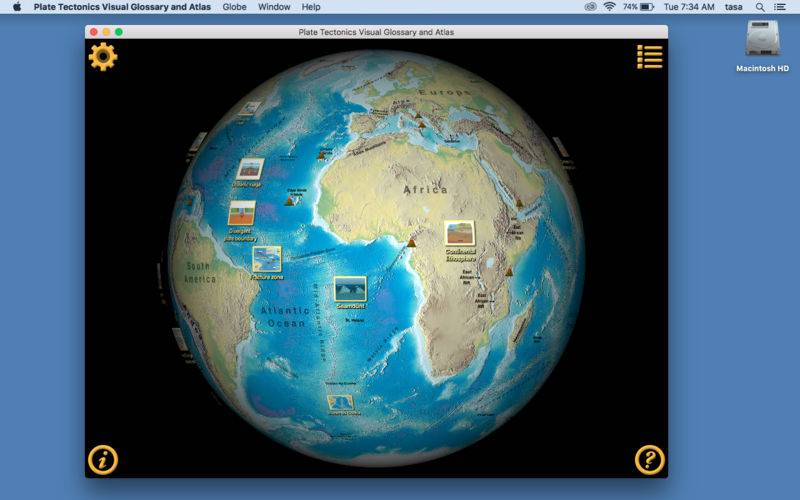
Task: Click the 'Africa' continent label
Action: point(426,190)
